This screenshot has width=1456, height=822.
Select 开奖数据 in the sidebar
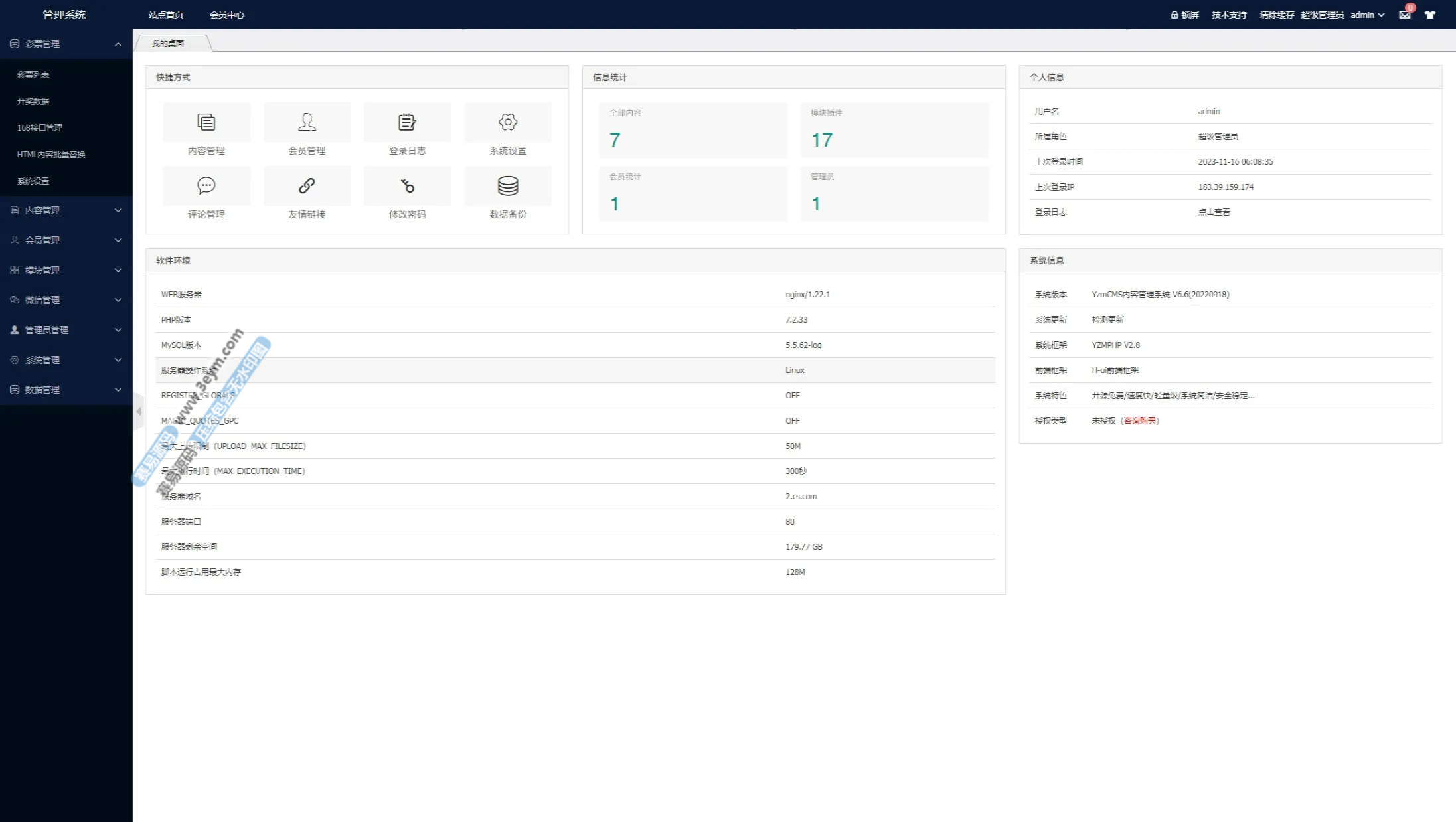33,101
